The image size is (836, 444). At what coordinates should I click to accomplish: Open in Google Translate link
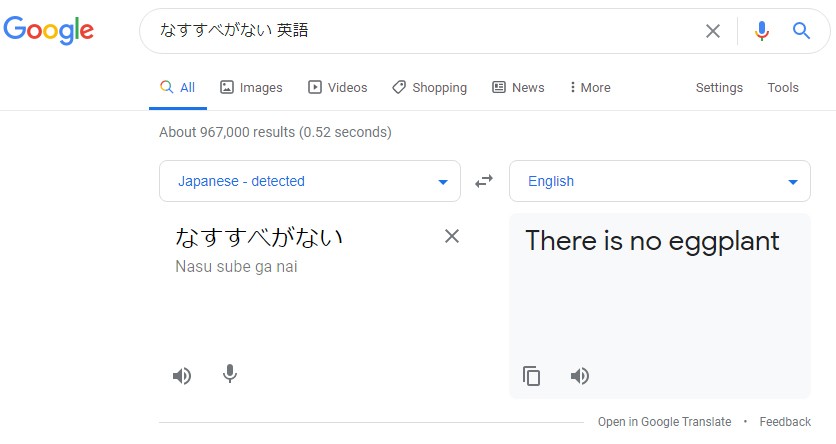point(664,422)
